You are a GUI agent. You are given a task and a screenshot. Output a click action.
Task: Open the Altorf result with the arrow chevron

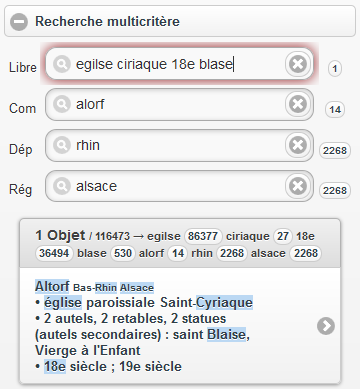pos(326,326)
